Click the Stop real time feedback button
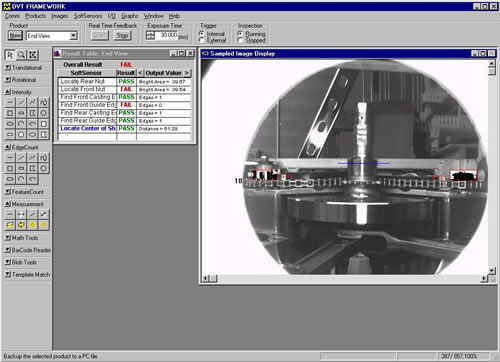Image resolution: width=500 pixels, height=362 pixels. [122, 35]
